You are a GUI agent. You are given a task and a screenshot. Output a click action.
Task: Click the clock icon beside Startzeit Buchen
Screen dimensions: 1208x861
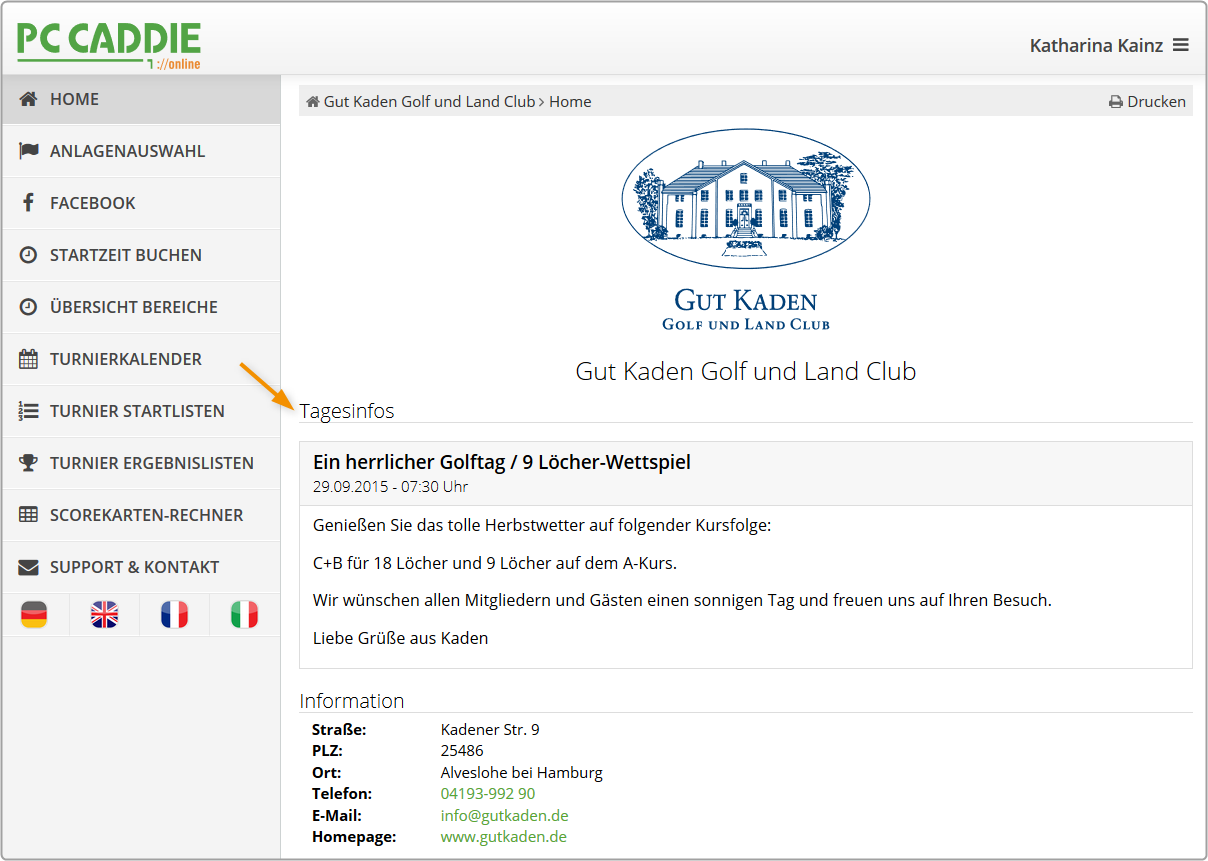(x=29, y=255)
